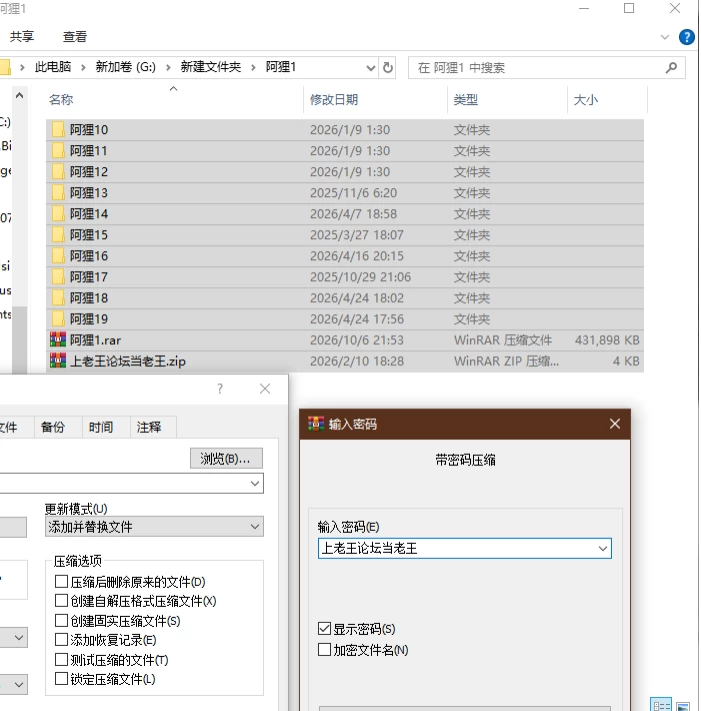Viewport: 701px width, 711px height.
Task: Click the 阿狸14 folder icon
Action: coord(58,214)
